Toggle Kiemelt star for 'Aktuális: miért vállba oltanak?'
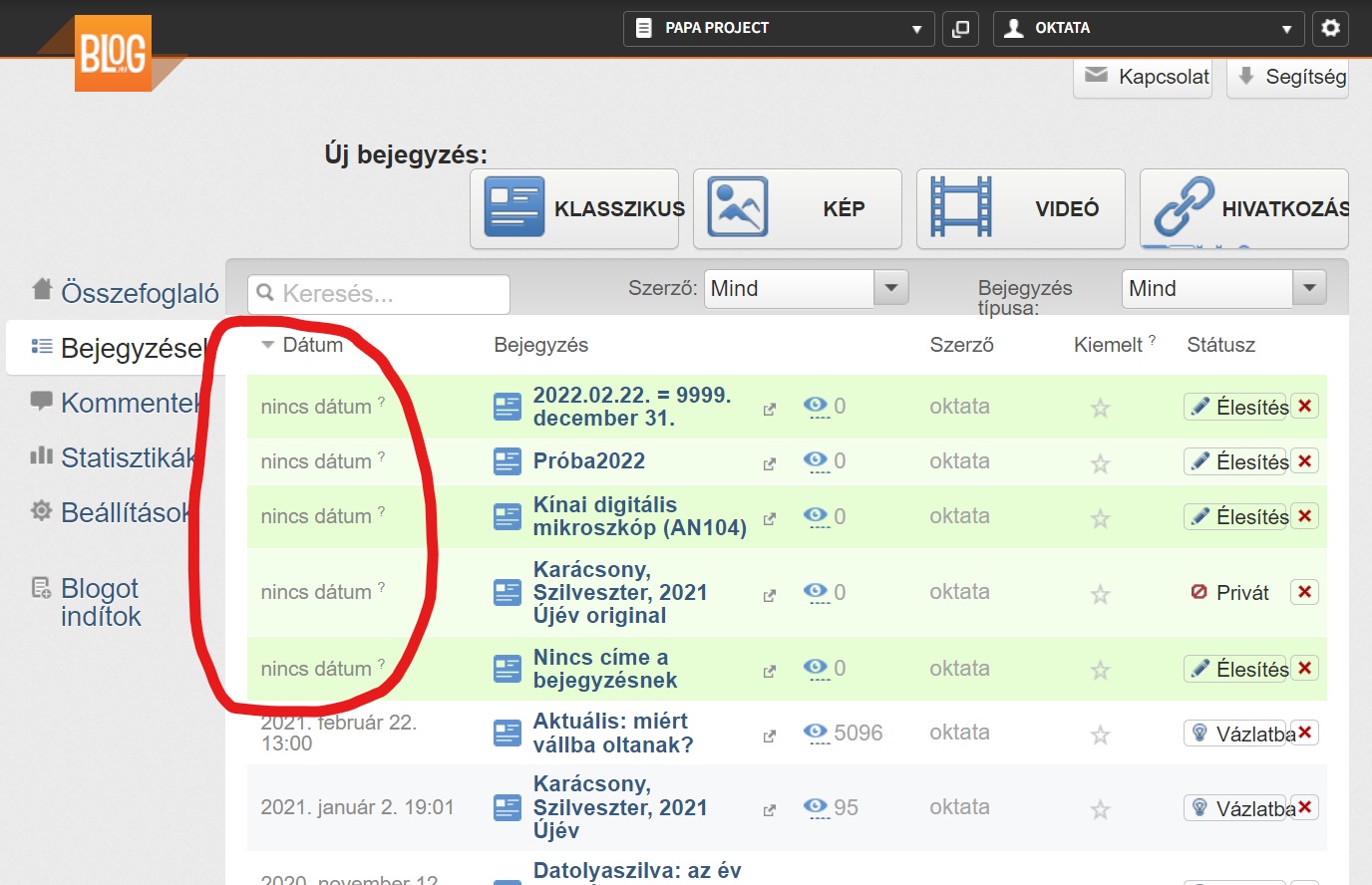 [1100, 736]
